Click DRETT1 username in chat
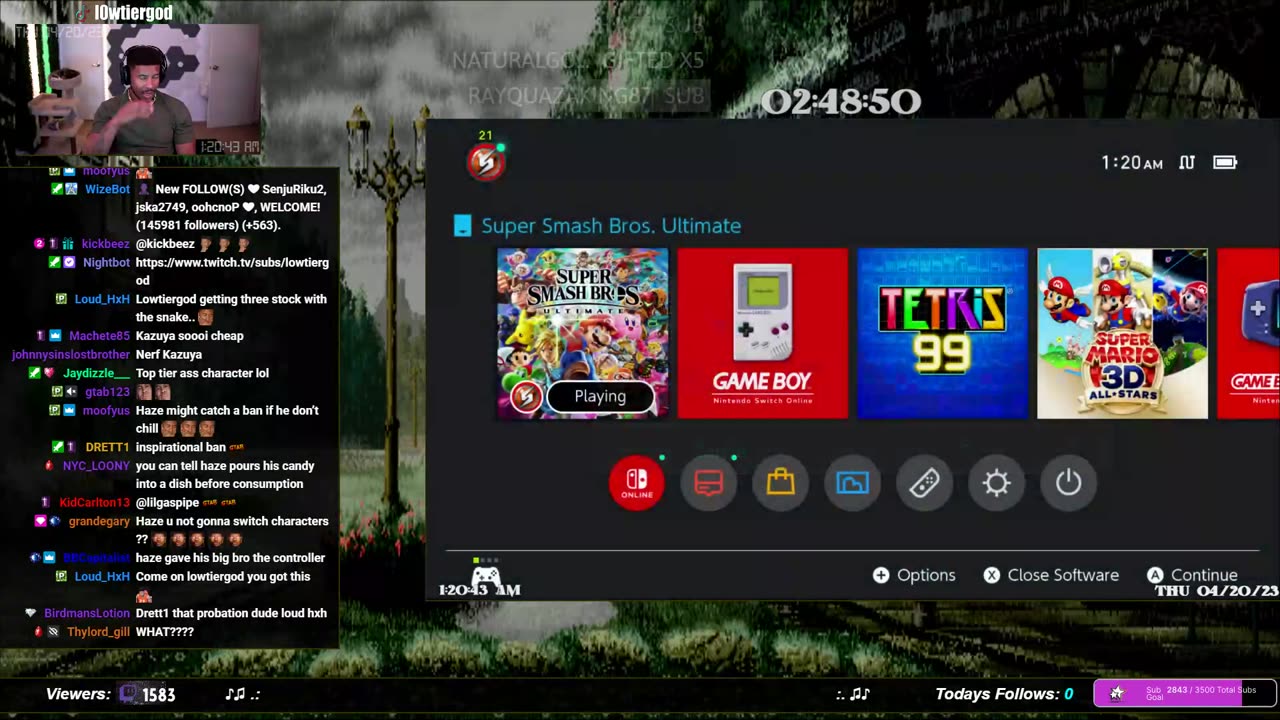 click(x=107, y=447)
